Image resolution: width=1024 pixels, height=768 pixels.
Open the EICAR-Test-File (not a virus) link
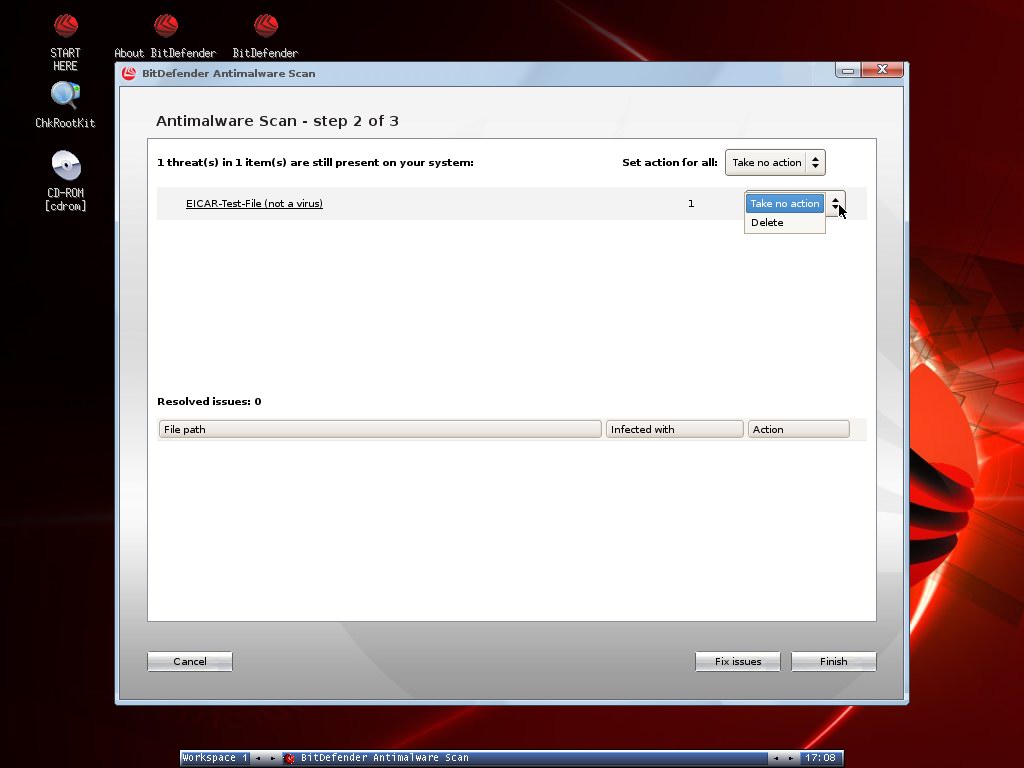(254, 204)
